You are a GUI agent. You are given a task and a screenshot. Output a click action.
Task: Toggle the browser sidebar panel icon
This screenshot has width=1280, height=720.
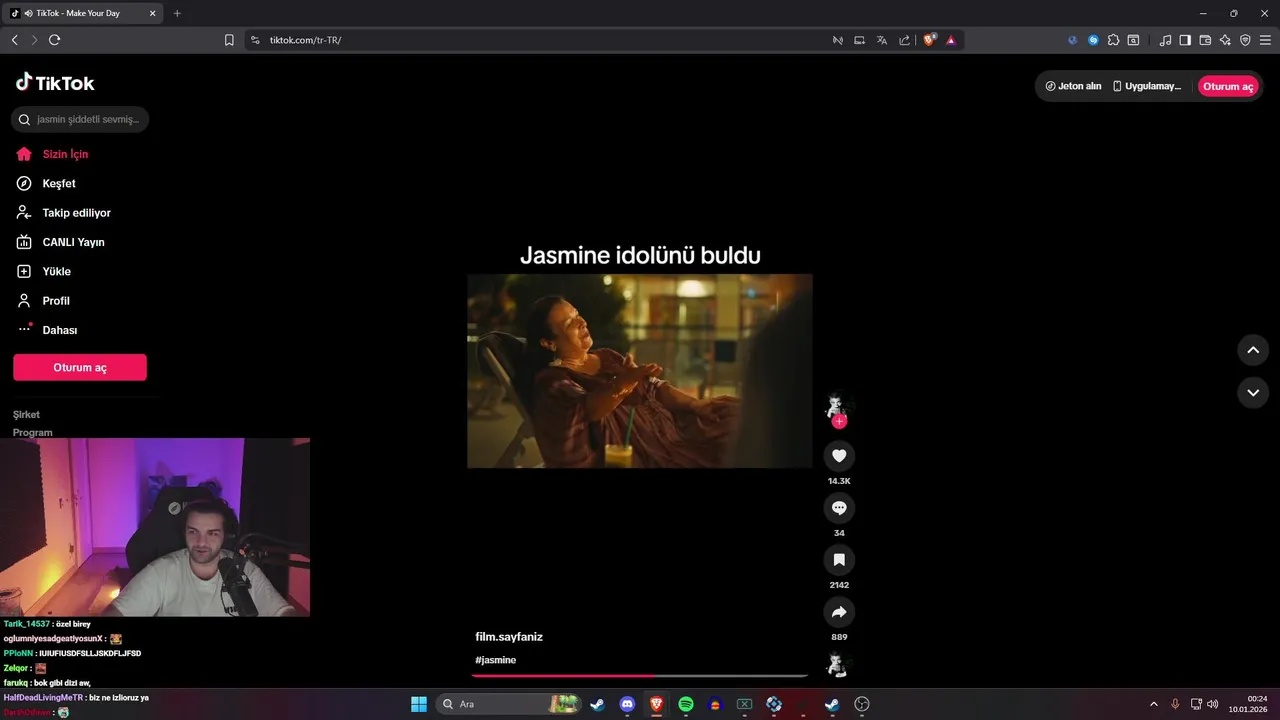[1185, 40]
